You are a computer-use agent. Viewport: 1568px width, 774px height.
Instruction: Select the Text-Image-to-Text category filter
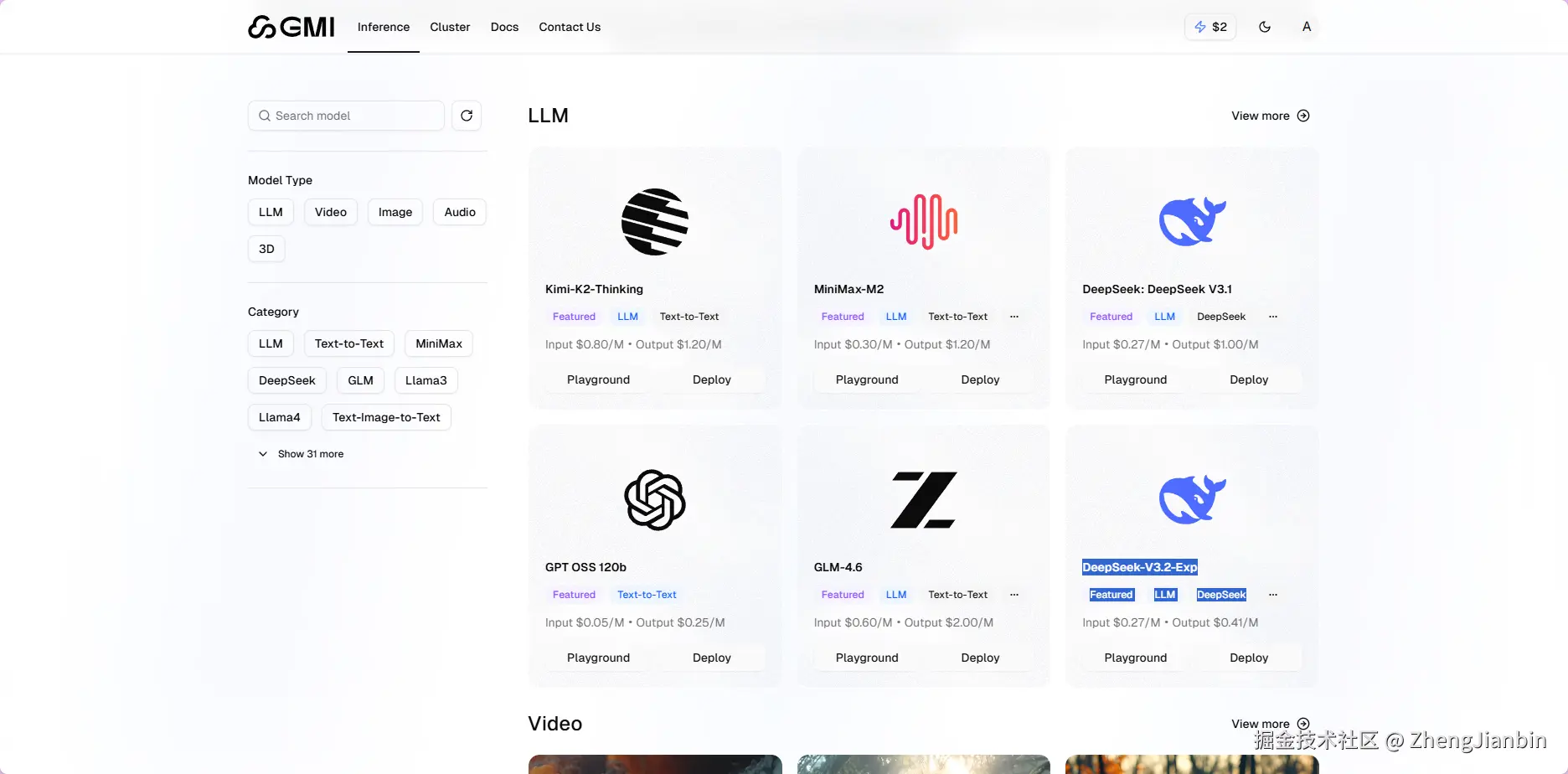click(x=386, y=417)
